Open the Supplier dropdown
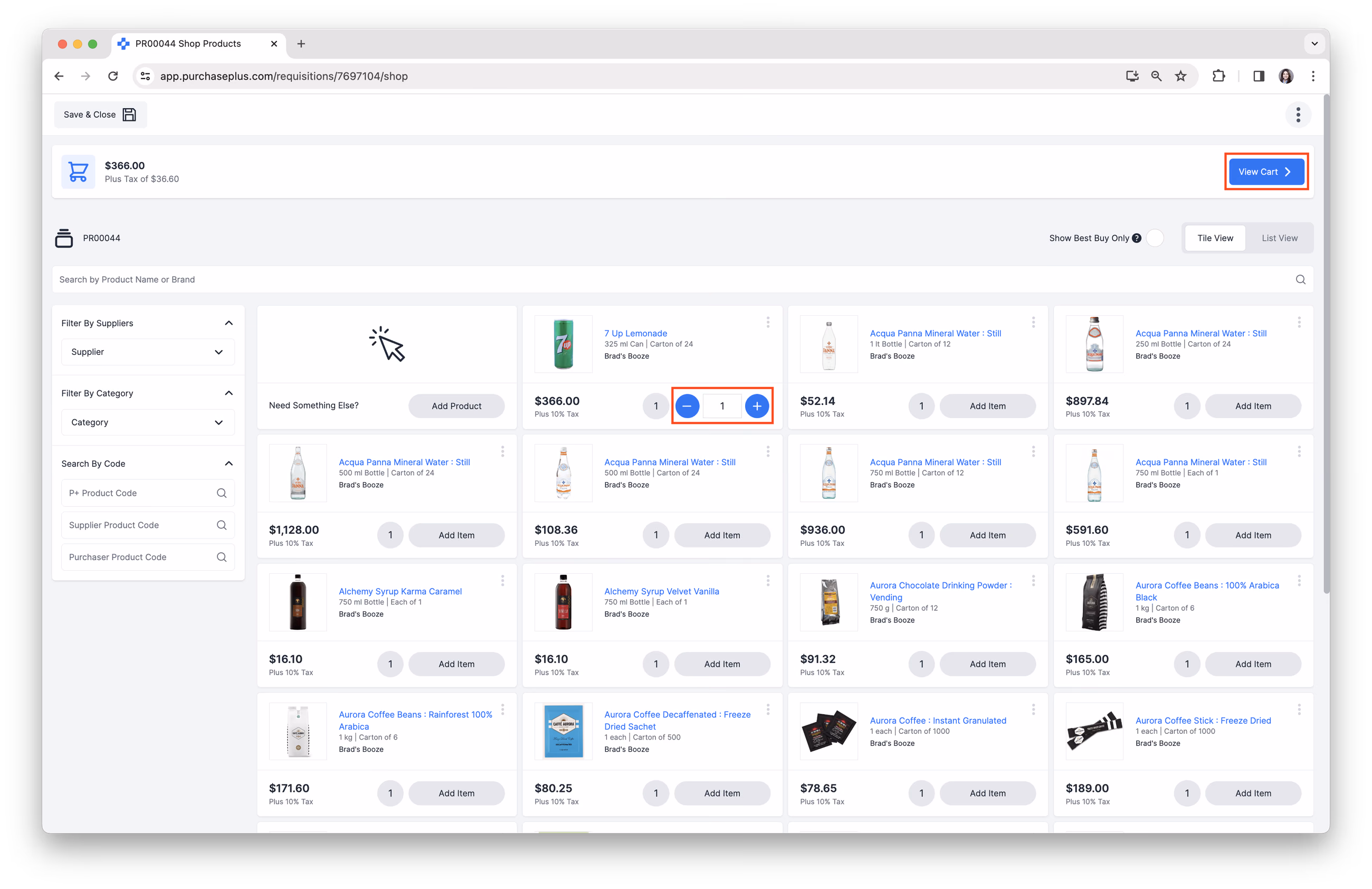The height and width of the screenshot is (889, 1372). 148,352
